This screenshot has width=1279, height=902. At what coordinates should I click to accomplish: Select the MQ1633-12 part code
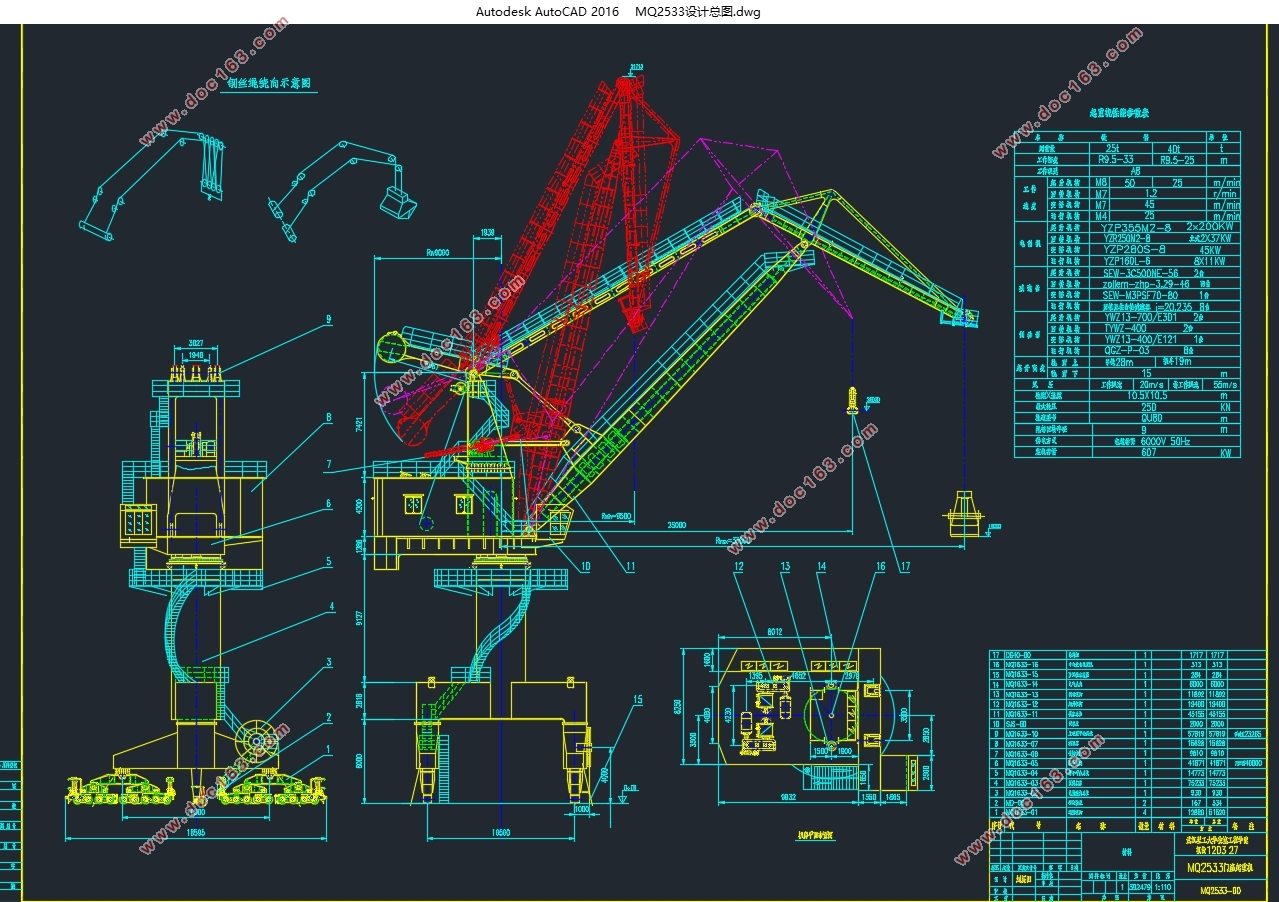(1022, 704)
